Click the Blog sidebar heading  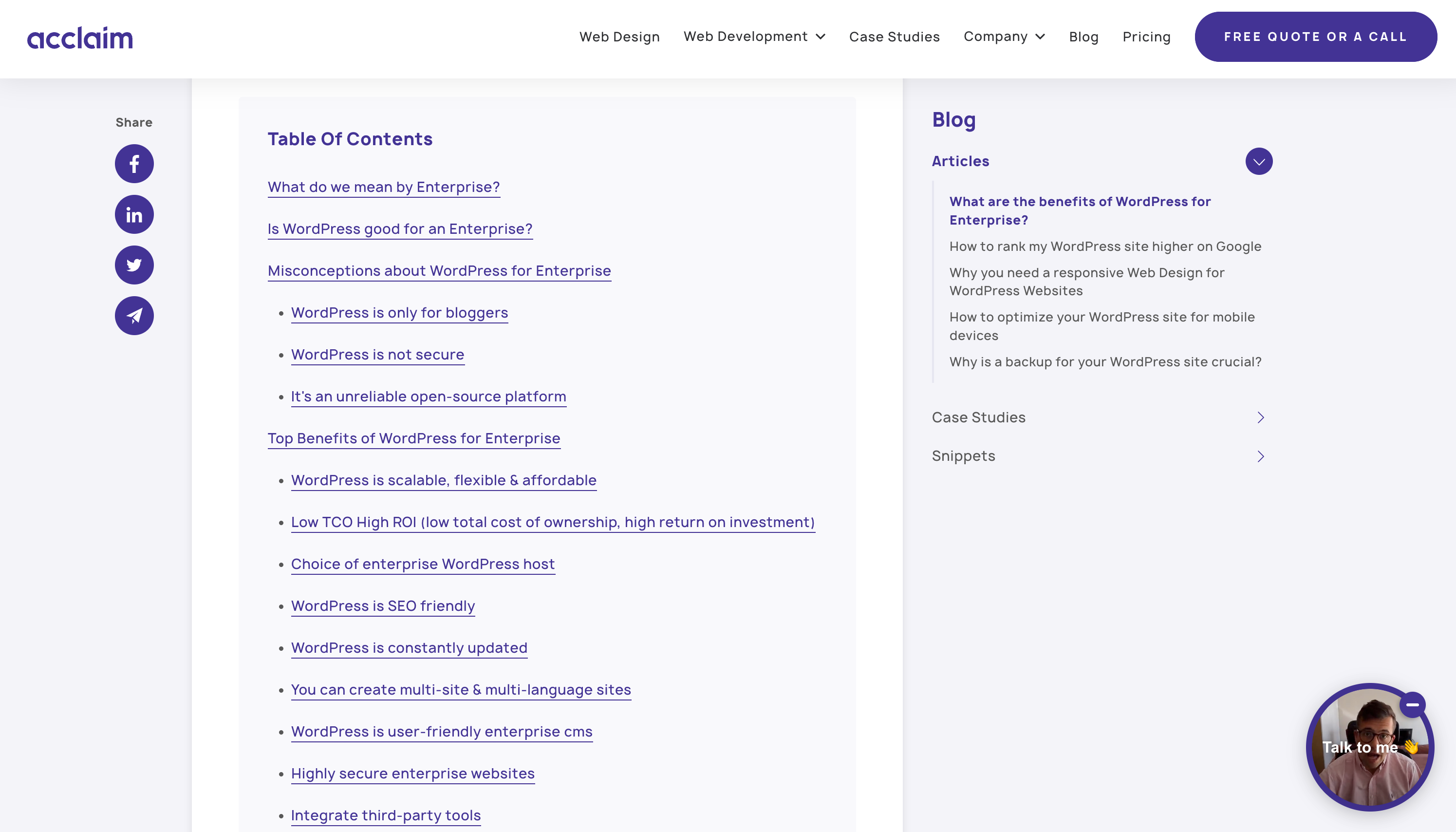[953, 120]
